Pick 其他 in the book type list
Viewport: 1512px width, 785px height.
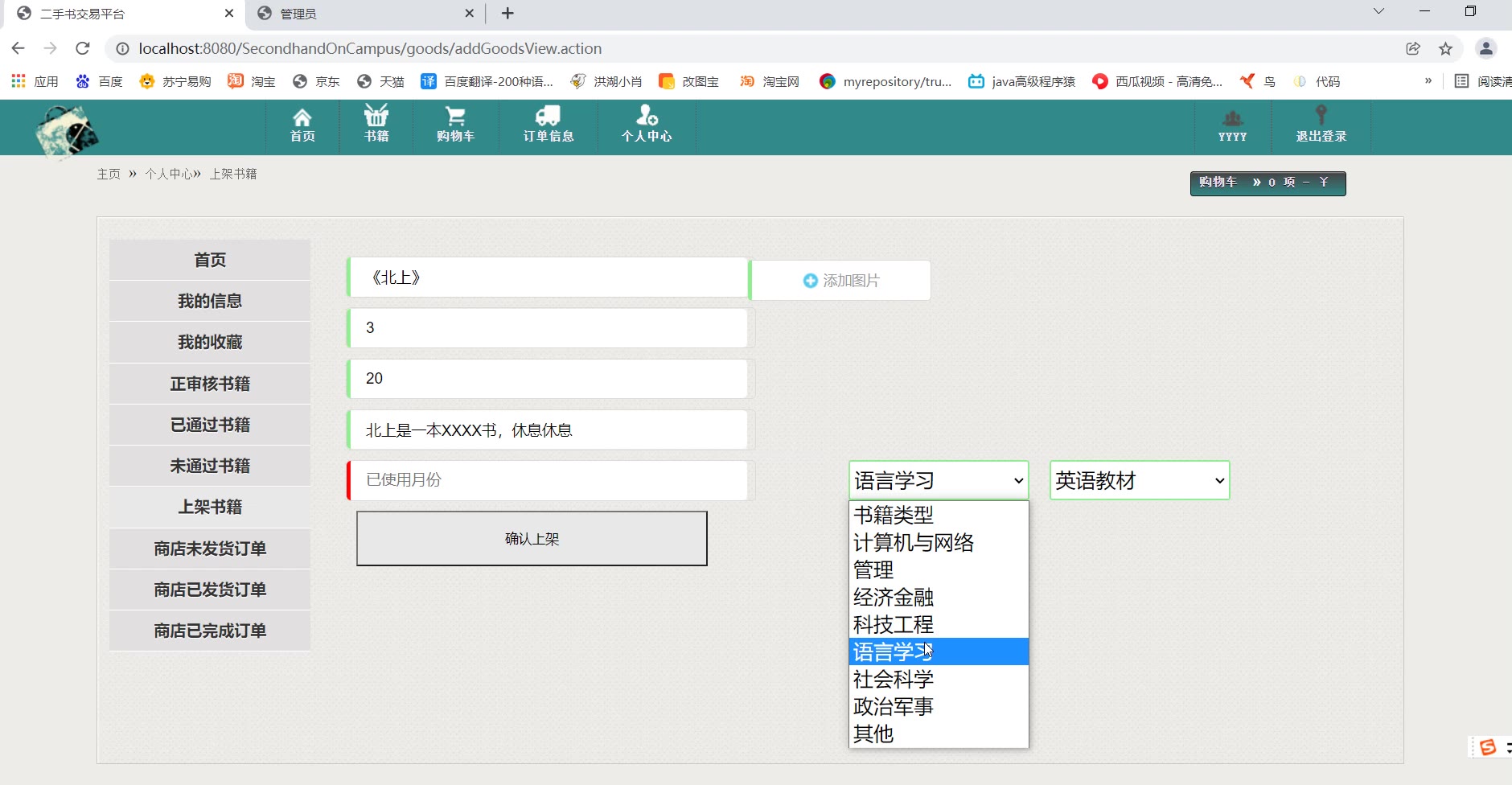[x=873, y=734]
